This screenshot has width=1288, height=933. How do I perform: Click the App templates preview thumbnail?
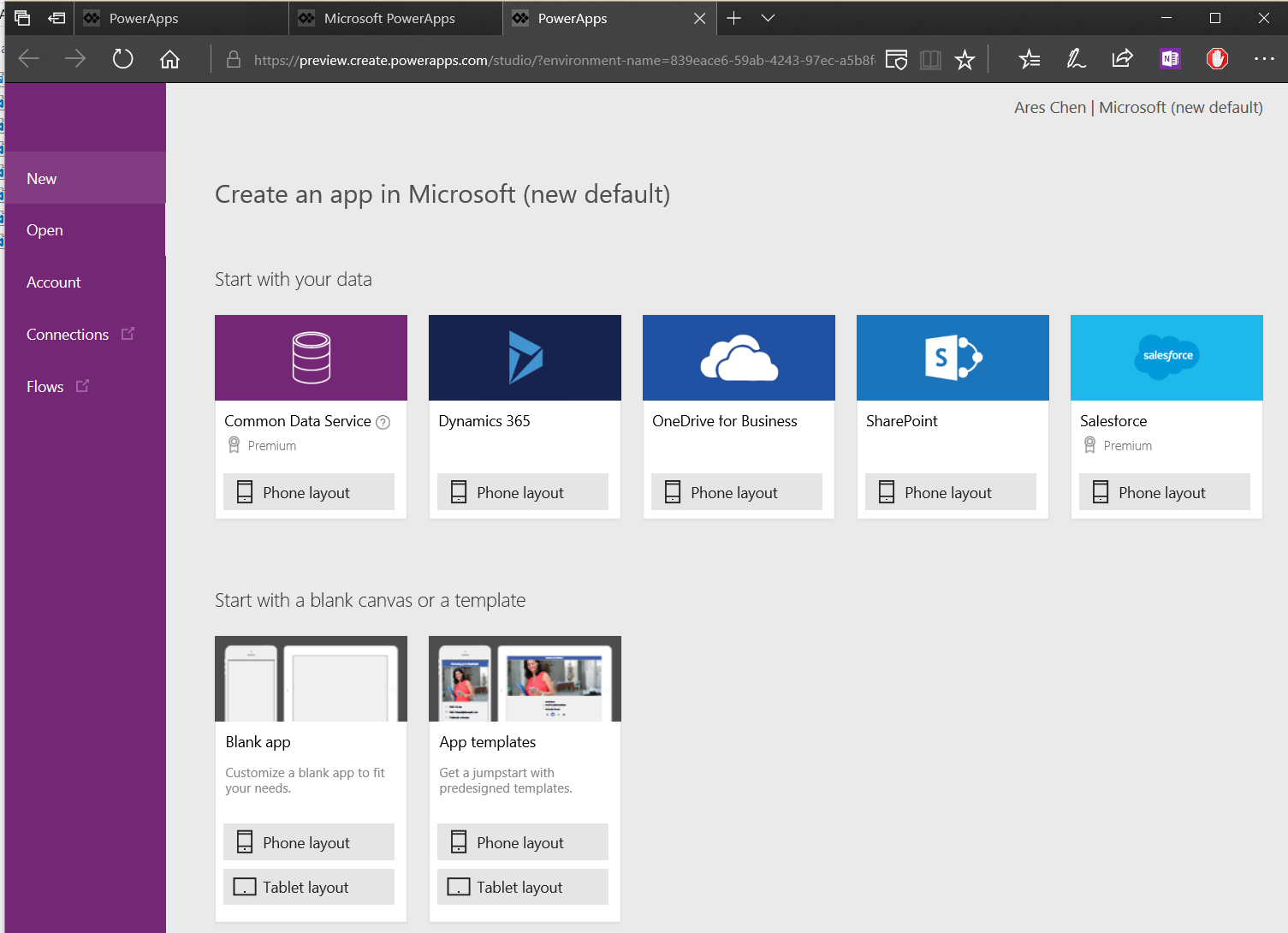coord(524,679)
